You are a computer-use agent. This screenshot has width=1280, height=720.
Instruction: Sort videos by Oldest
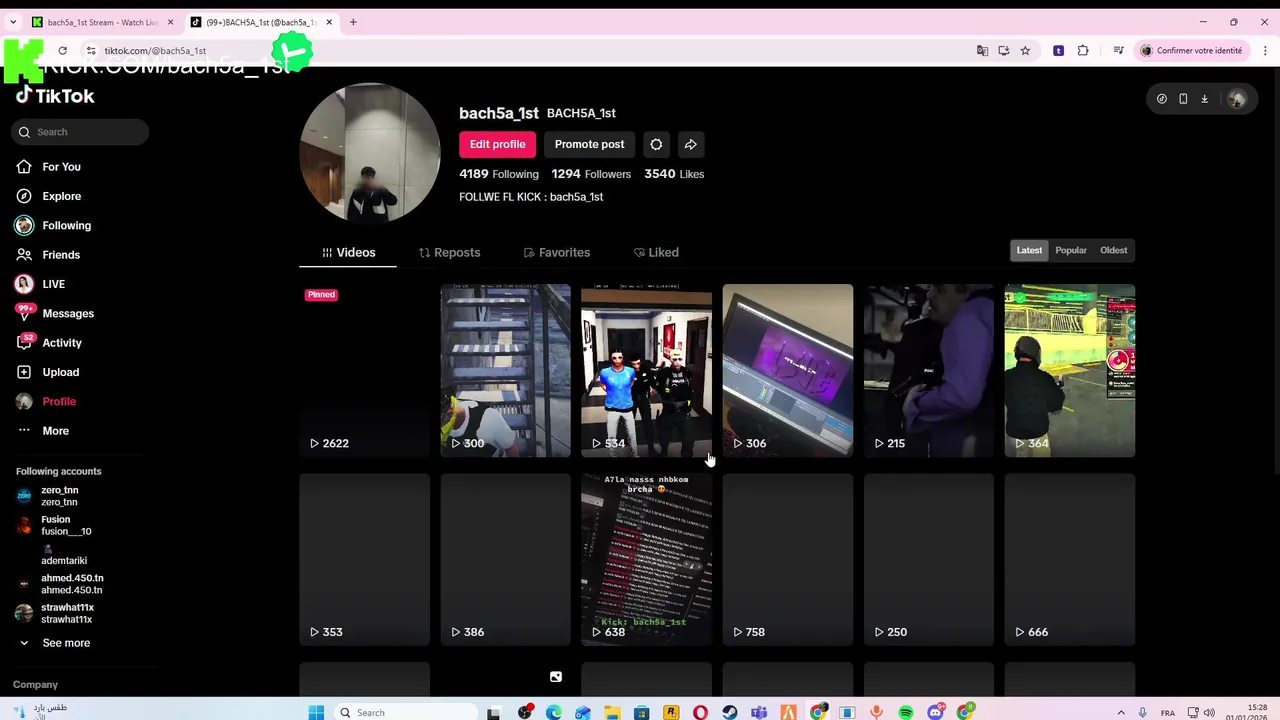click(1113, 250)
